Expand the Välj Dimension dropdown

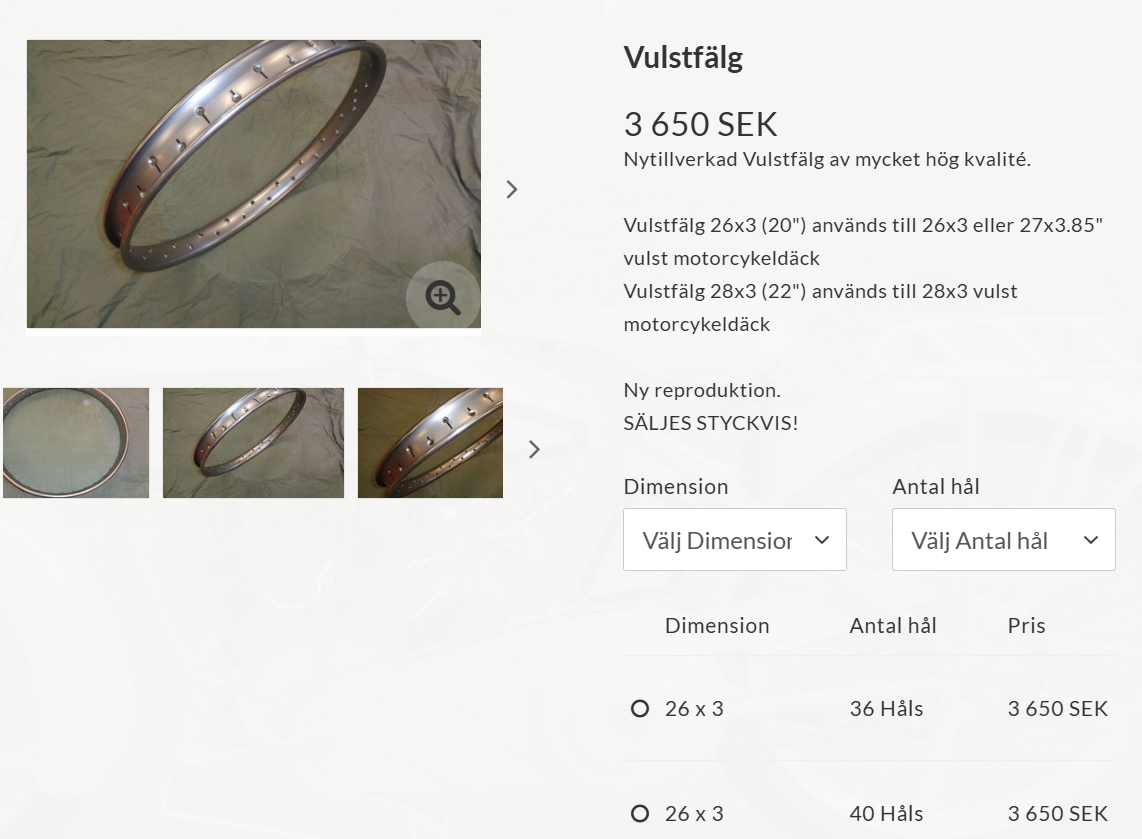tap(735, 540)
